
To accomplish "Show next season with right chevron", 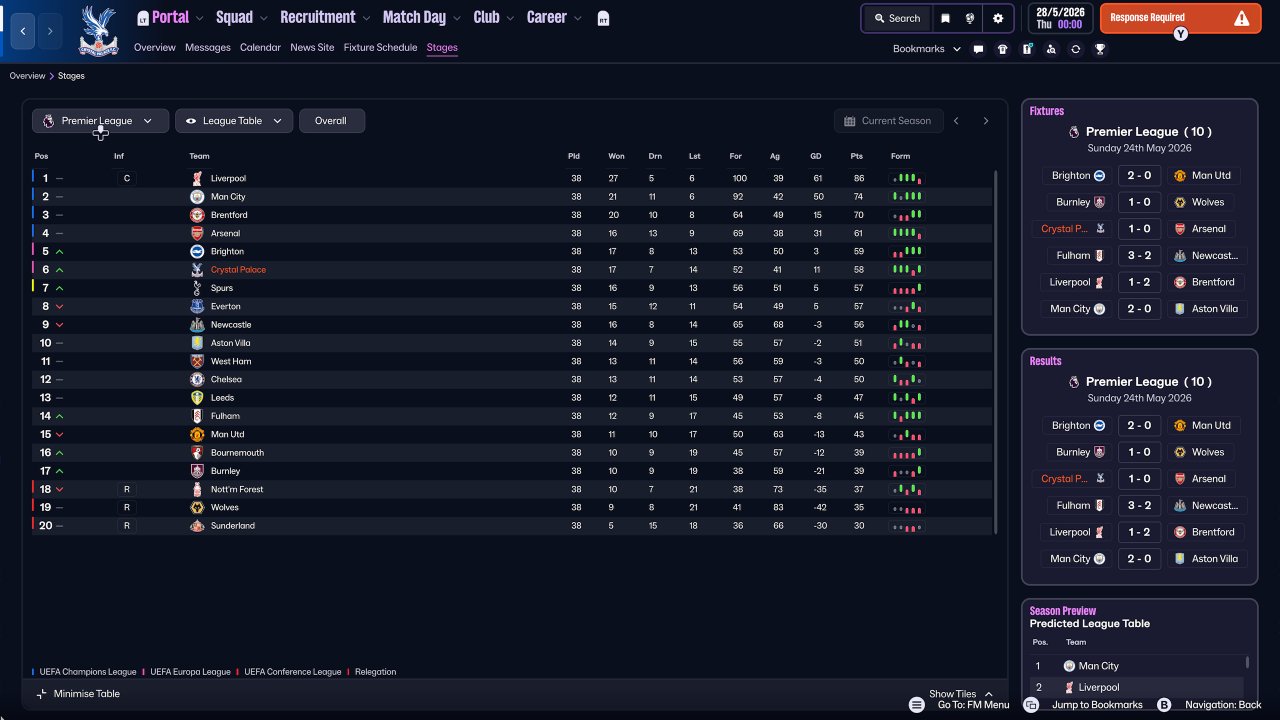I will click(985, 121).
